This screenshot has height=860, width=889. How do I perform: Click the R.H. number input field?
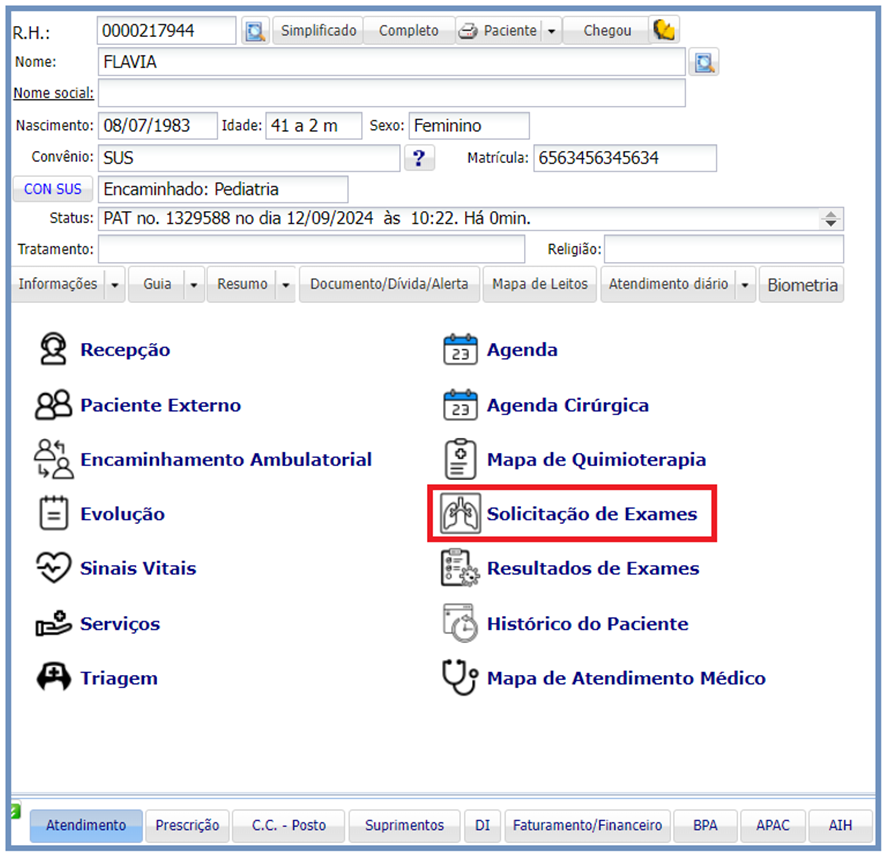pyautogui.click(x=166, y=31)
